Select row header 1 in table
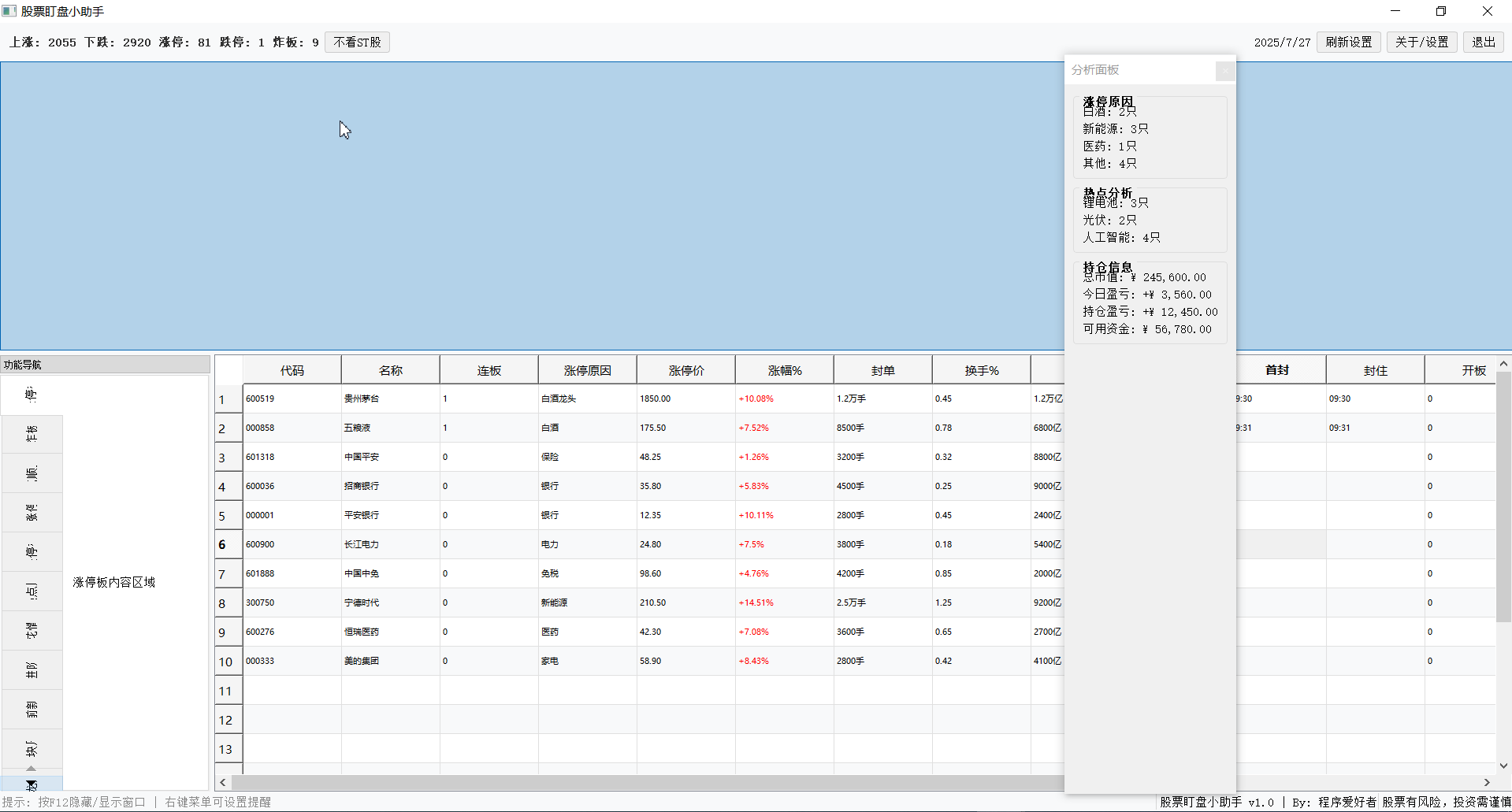Viewport: 1512px width, 812px height. [228, 399]
